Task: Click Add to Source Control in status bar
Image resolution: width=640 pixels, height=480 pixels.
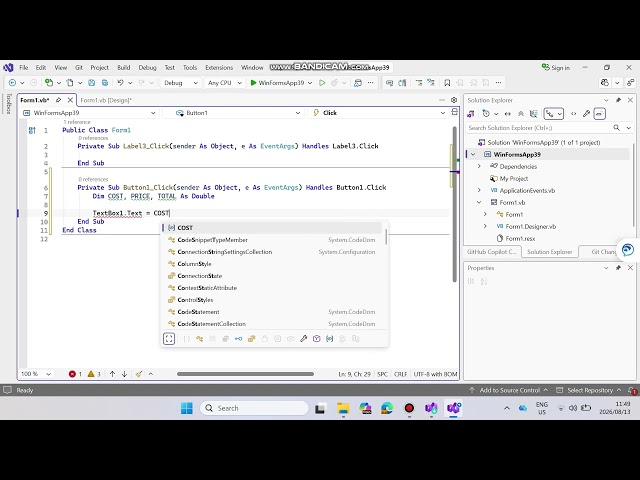Action: tap(509, 390)
